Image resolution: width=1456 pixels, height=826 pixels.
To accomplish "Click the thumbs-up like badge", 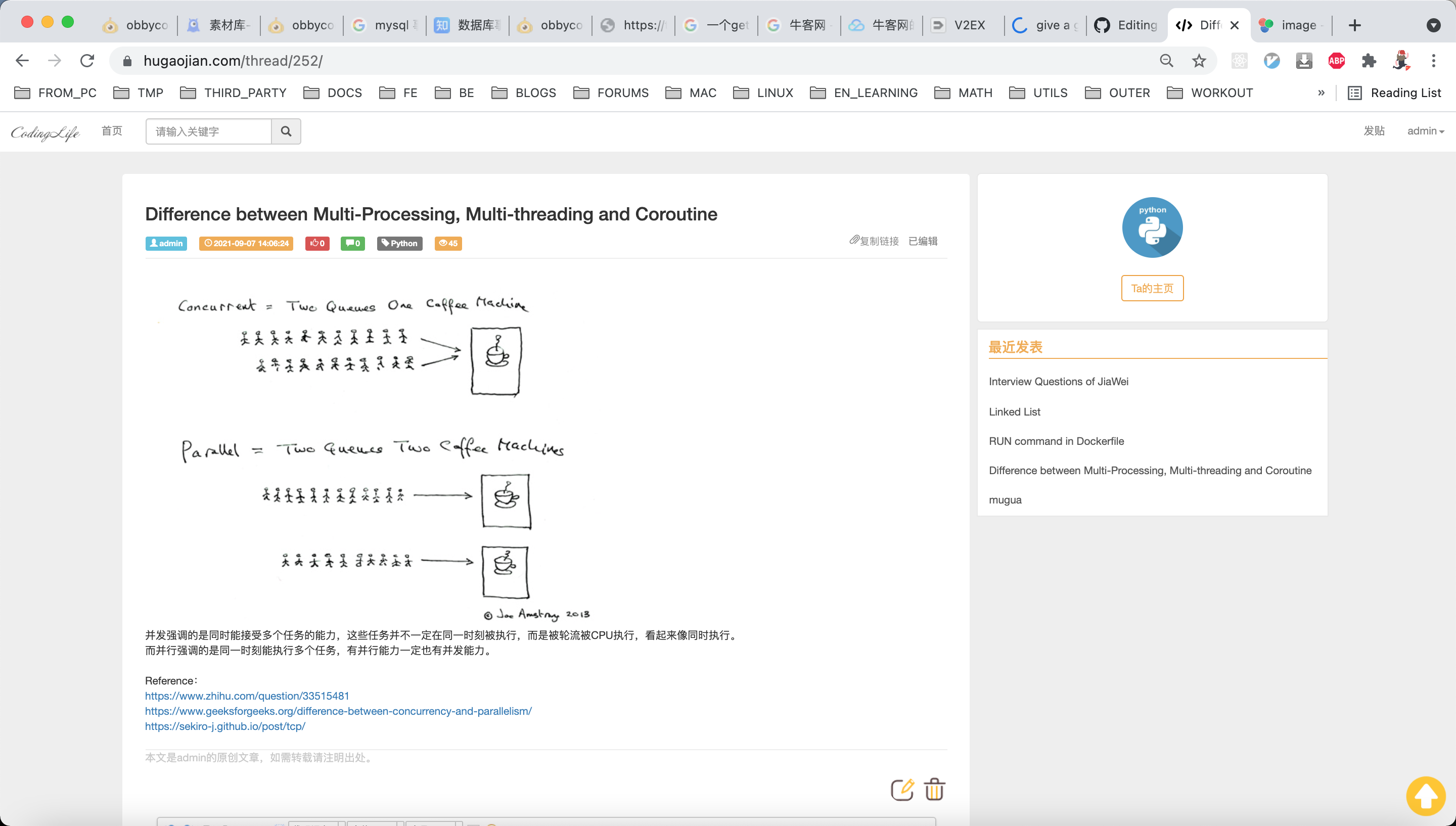I will pyautogui.click(x=317, y=243).
